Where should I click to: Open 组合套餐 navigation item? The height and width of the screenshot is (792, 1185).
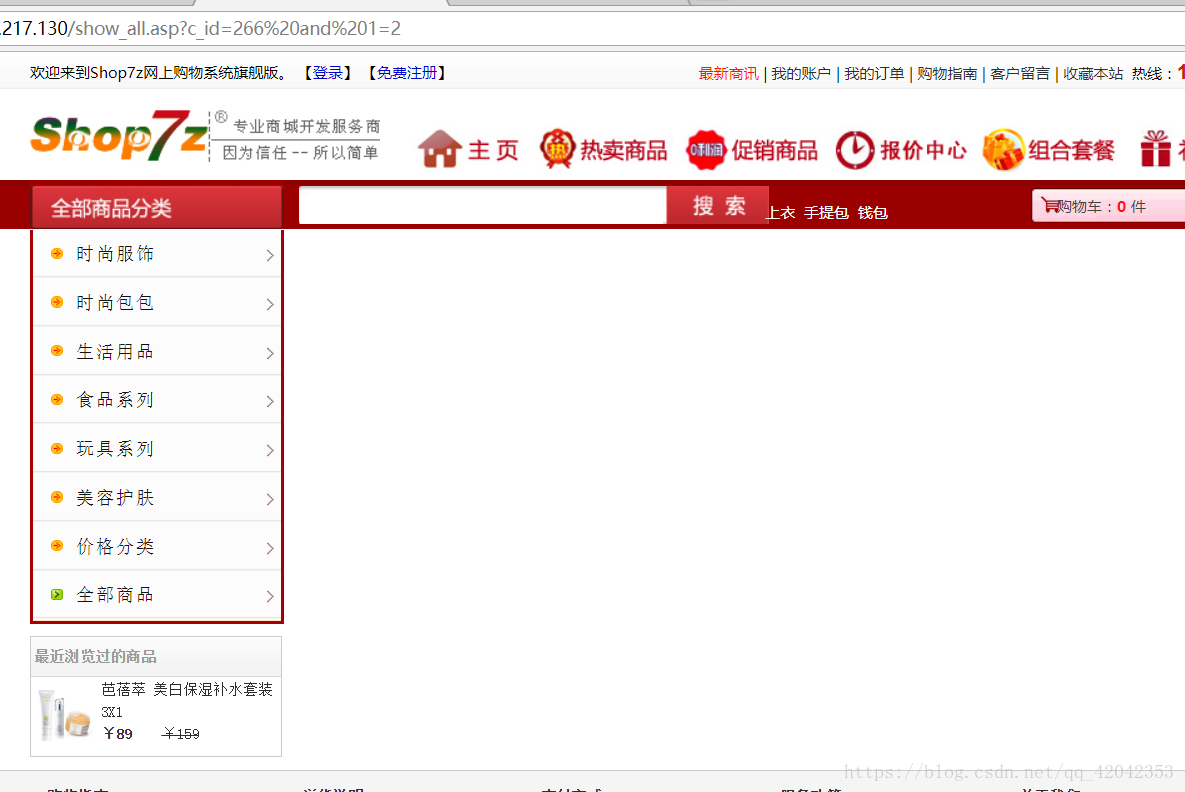point(1072,150)
